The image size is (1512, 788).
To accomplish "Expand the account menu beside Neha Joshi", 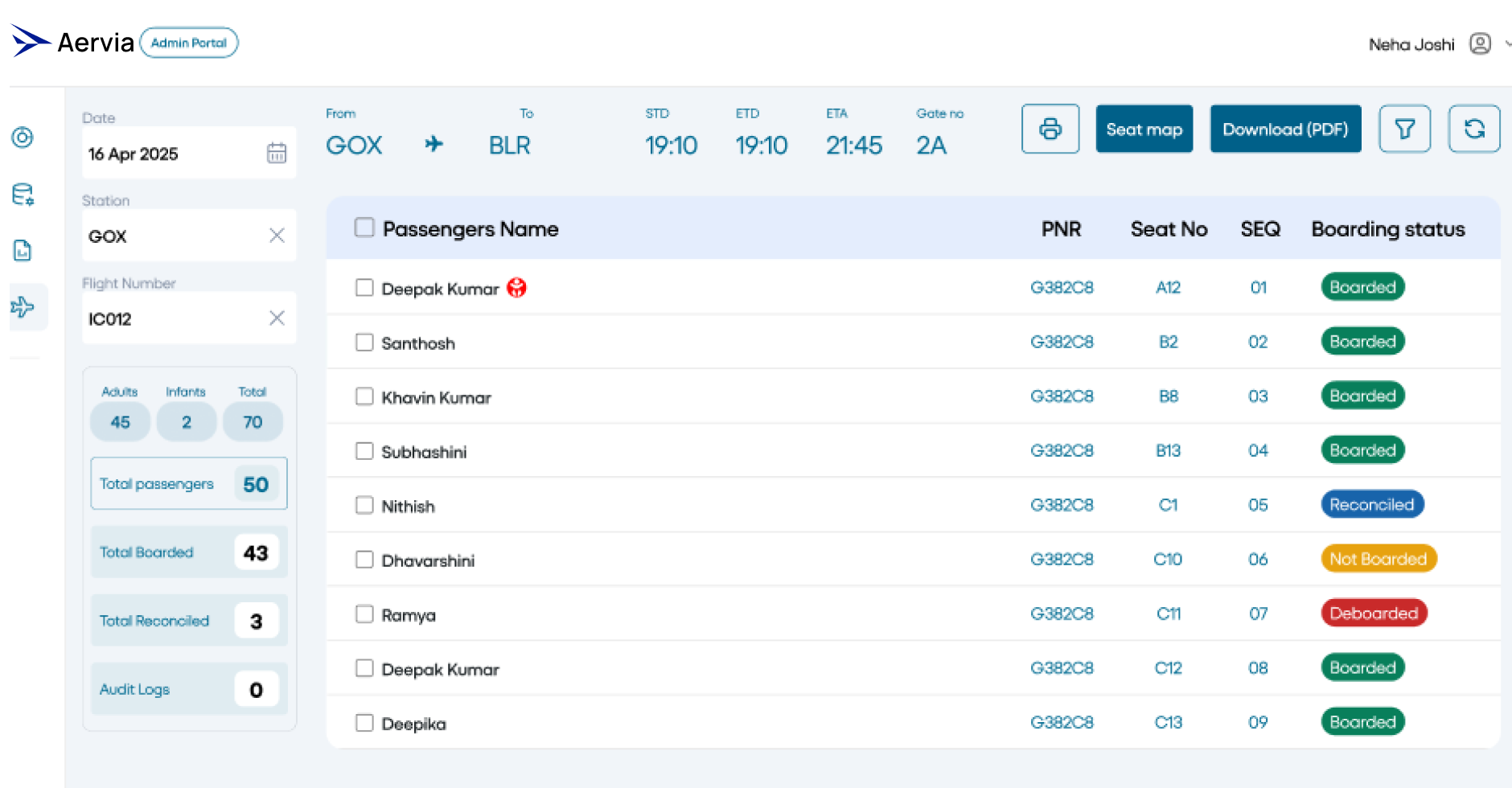I will click(x=1505, y=45).
